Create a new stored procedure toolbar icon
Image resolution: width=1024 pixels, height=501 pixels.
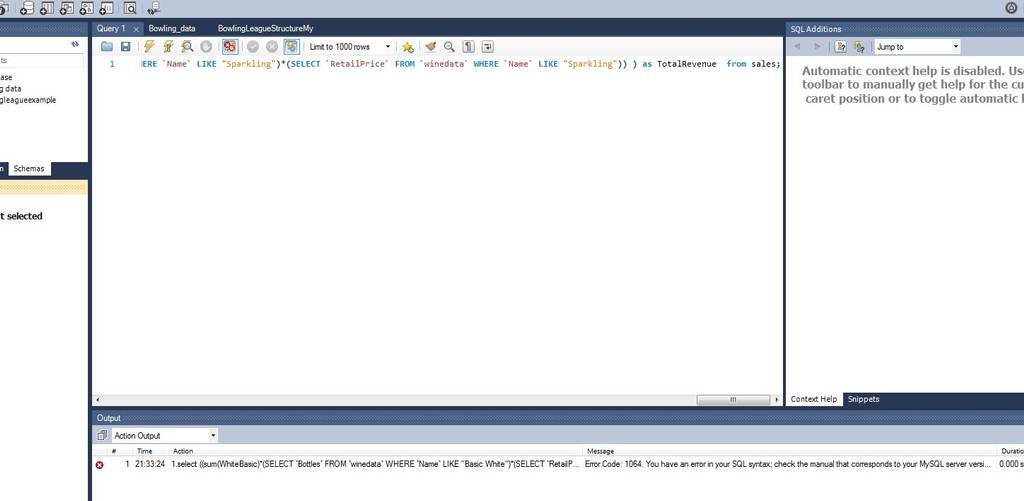(x=86, y=8)
